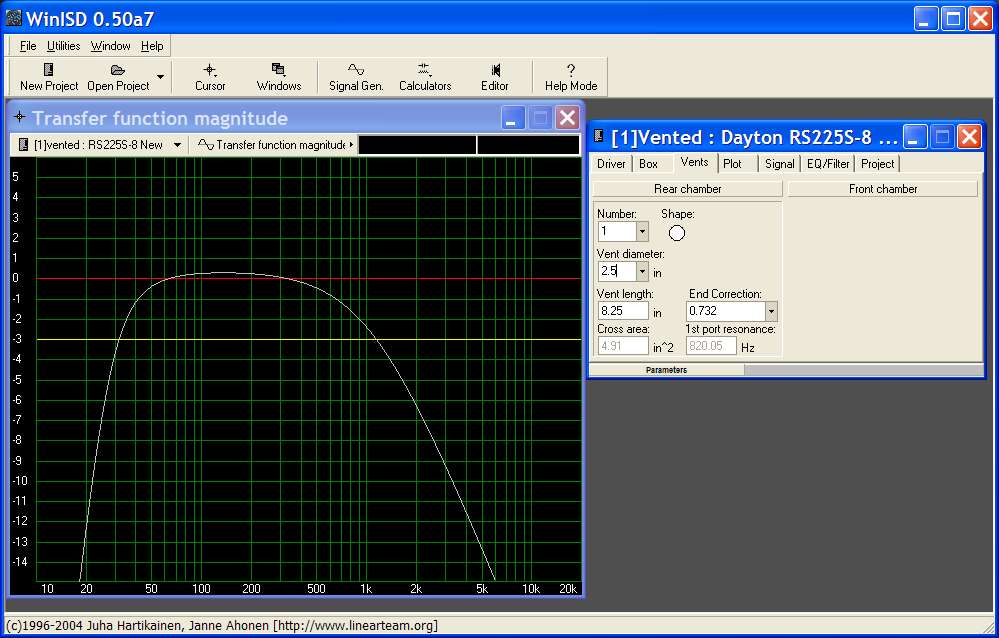Select the Vents tab
Image resolution: width=999 pixels, height=638 pixels.
tap(694, 162)
